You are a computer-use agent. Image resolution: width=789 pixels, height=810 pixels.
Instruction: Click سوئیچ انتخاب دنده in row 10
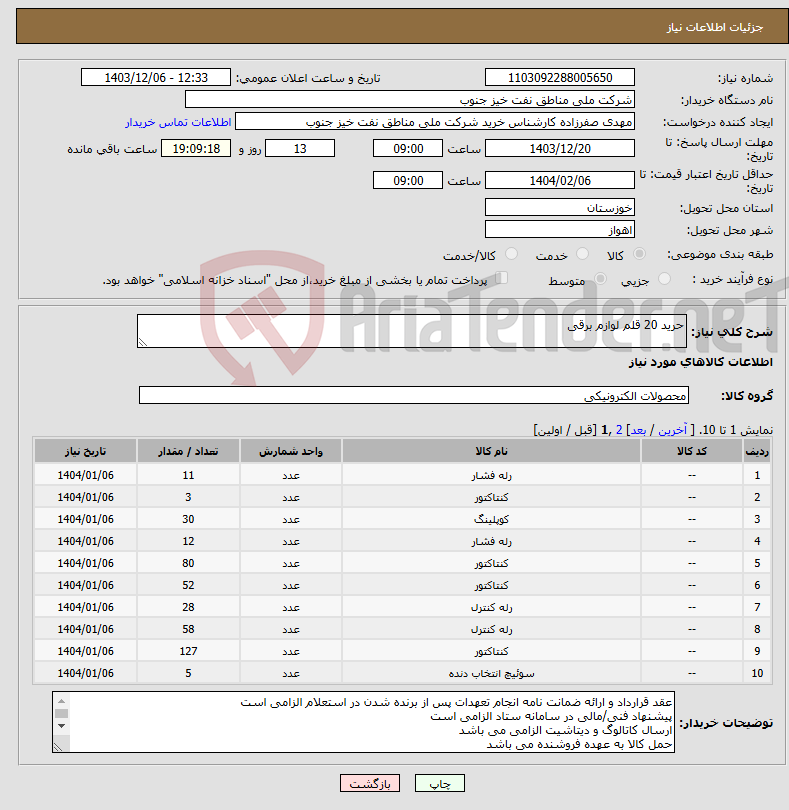point(491,673)
